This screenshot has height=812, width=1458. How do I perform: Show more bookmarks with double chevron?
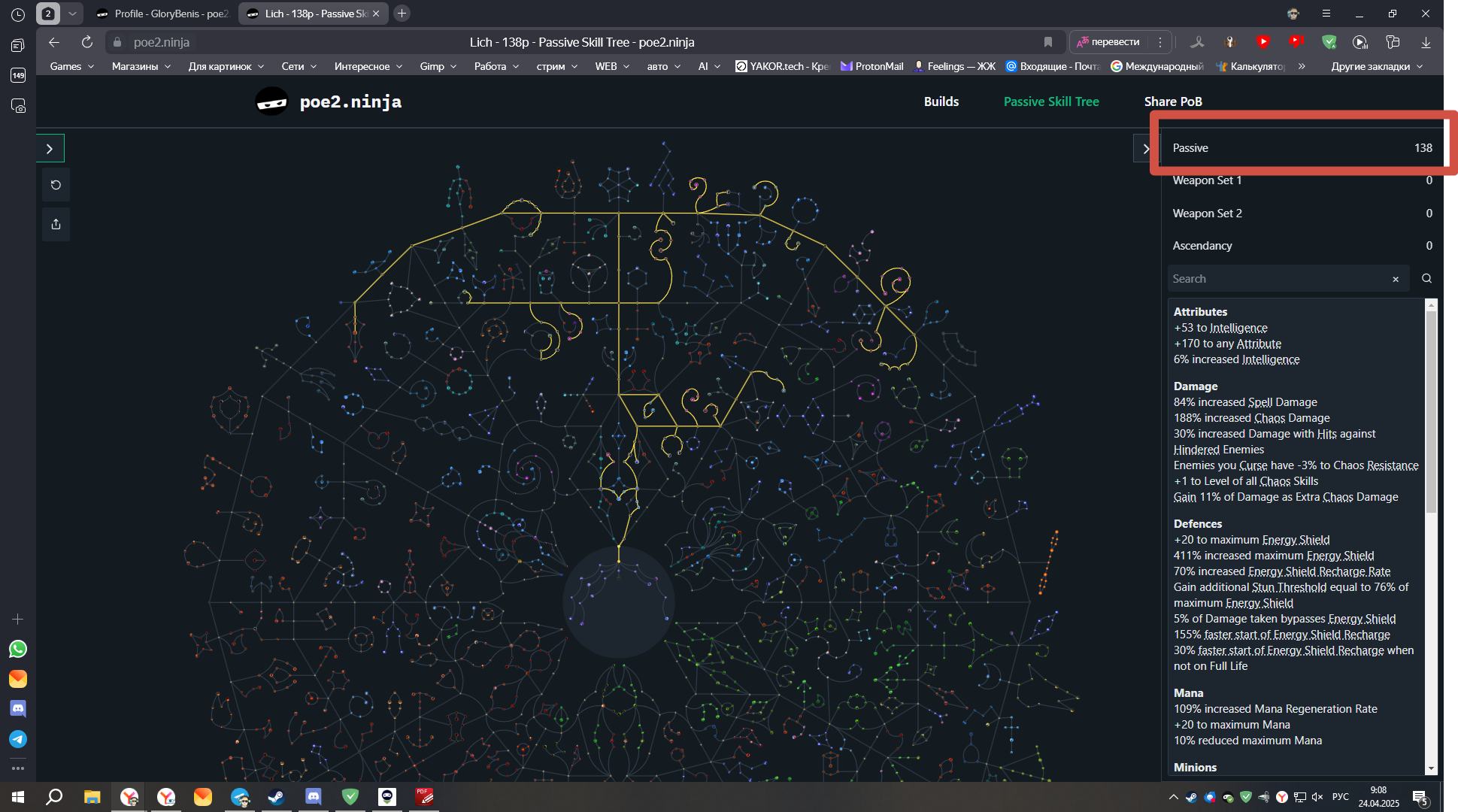[1302, 66]
